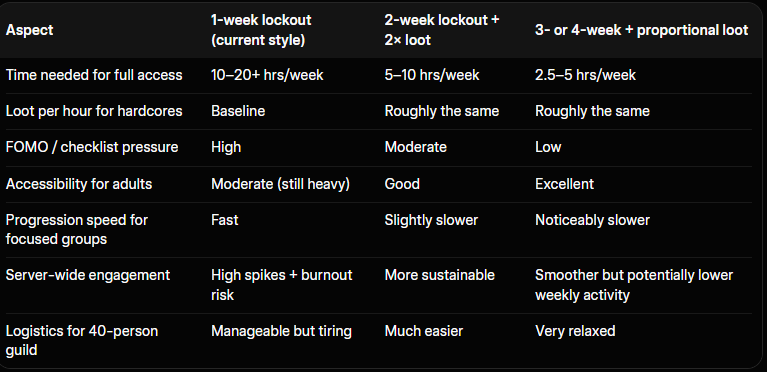Select the Excellent accessibility cell

click(x=564, y=184)
